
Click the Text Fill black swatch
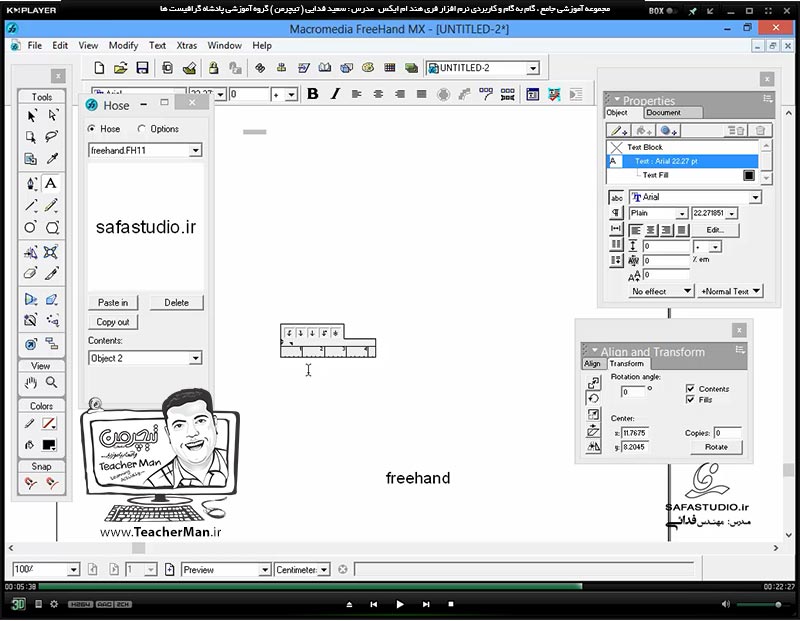(748, 175)
